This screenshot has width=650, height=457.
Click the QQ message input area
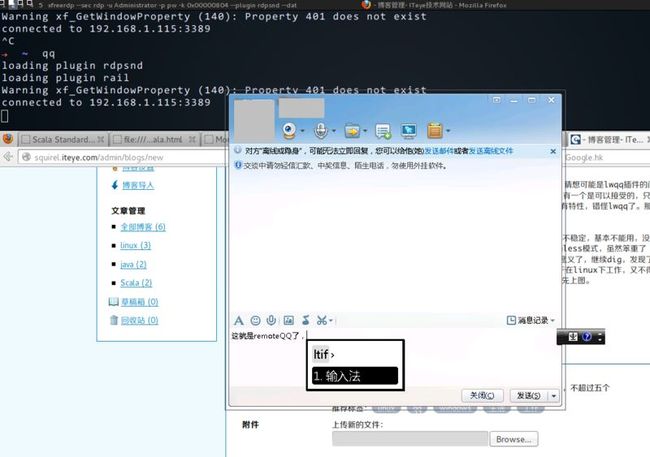tap(394, 357)
